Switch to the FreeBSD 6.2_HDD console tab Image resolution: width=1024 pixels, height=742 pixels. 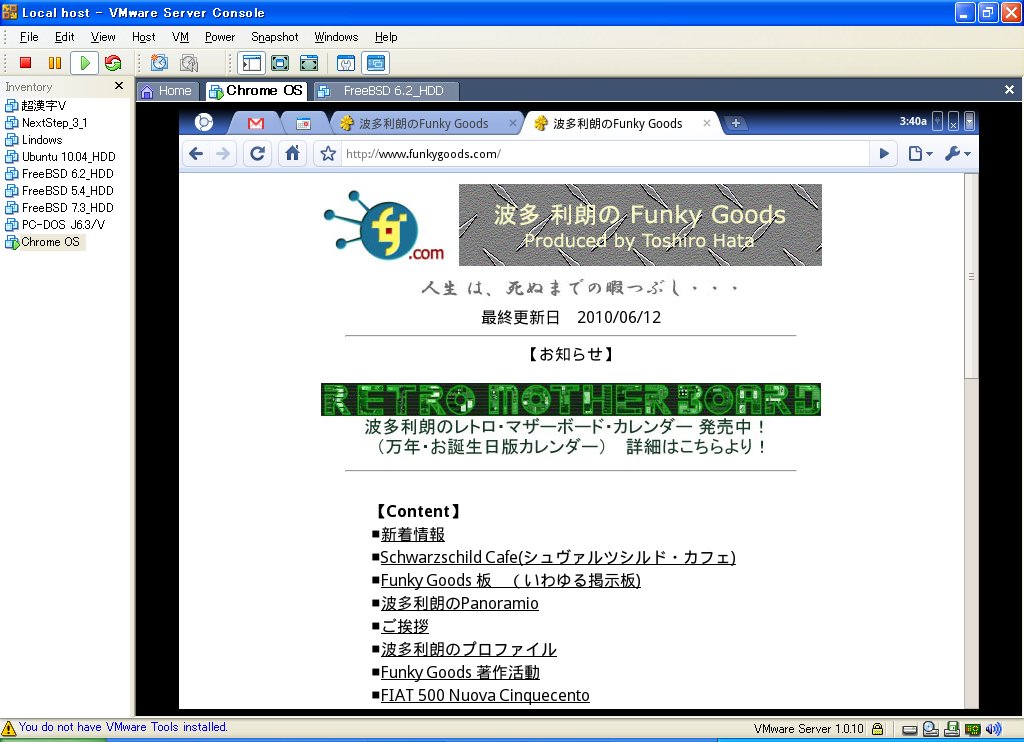386,91
